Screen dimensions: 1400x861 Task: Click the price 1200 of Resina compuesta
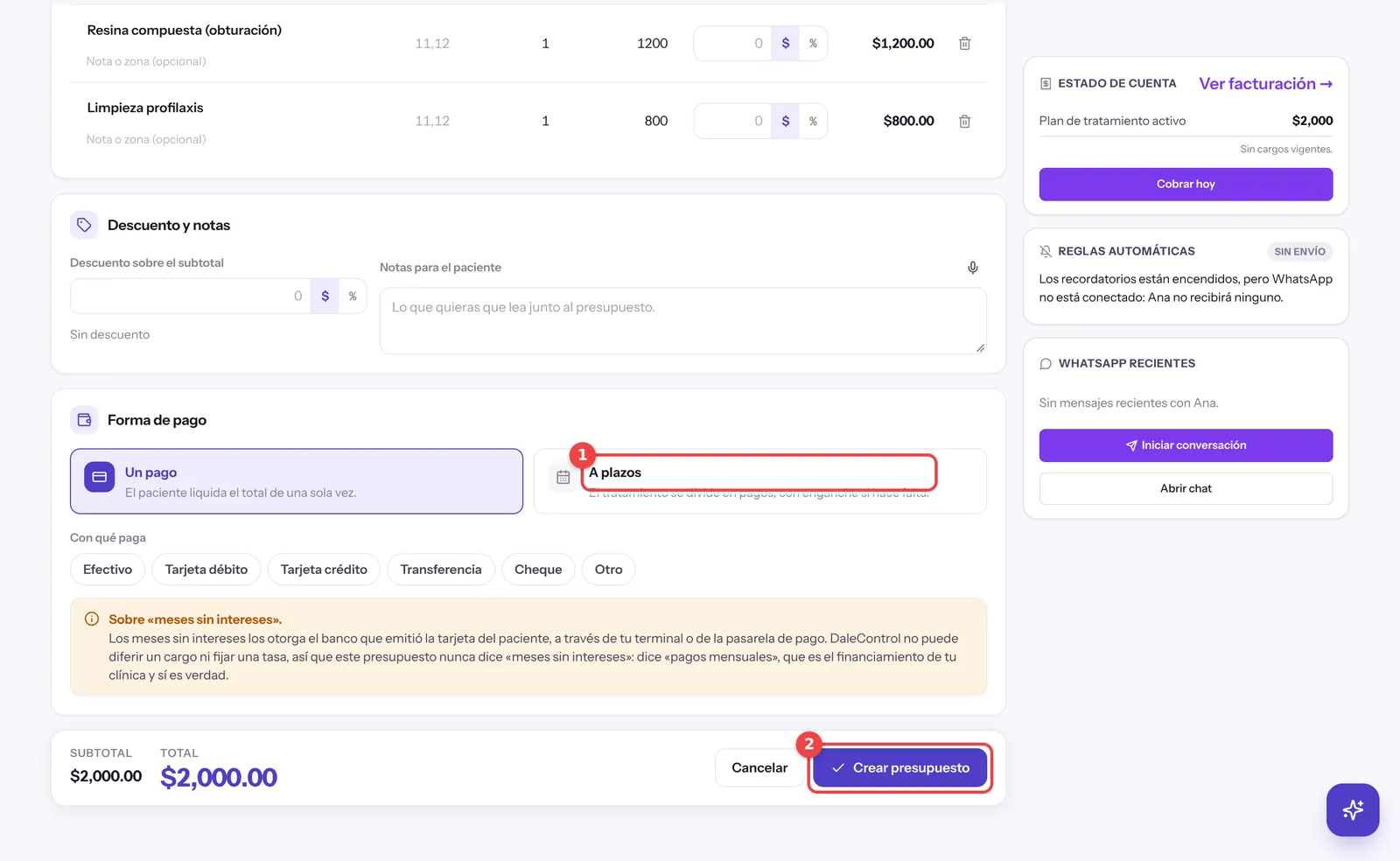click(x=652, y=43)
